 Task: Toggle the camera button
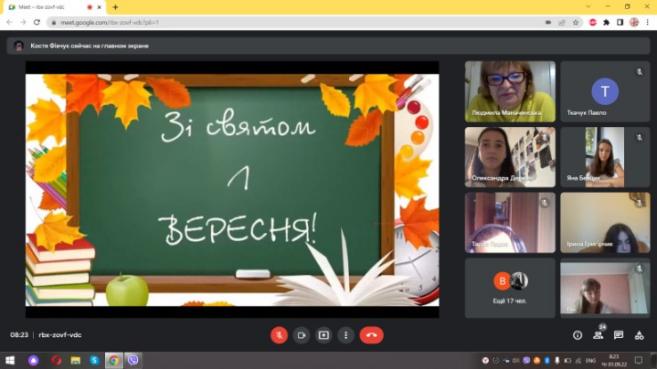301,335
